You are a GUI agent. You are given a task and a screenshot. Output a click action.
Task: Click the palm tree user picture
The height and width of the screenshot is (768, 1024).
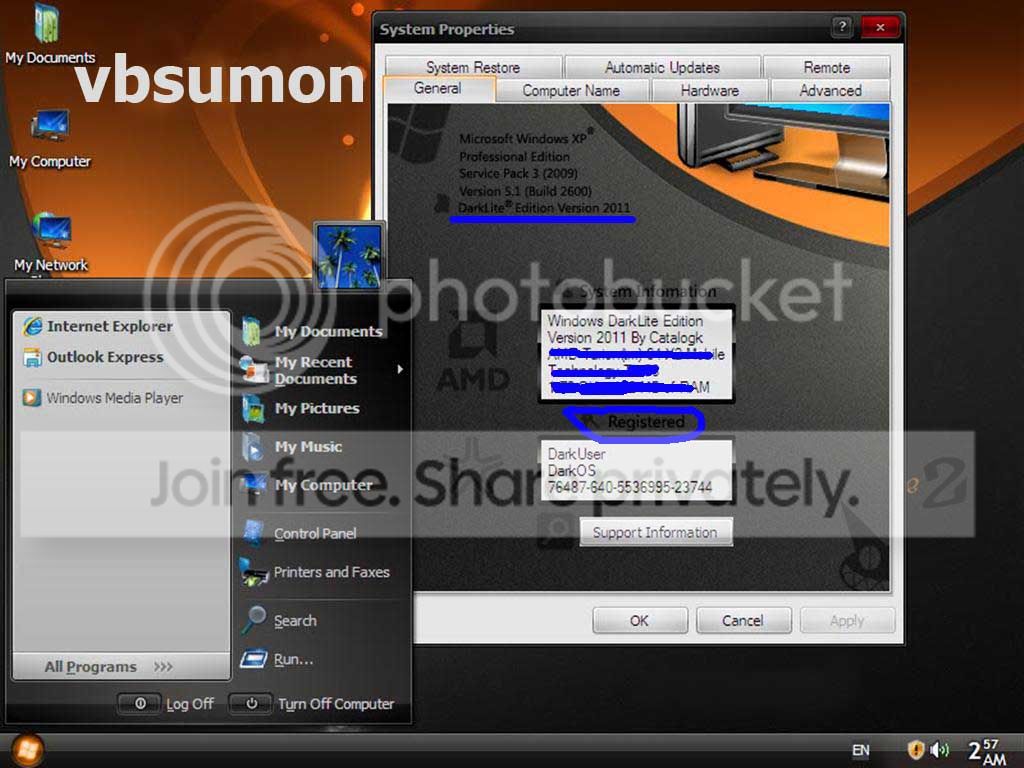click(349, 255)
